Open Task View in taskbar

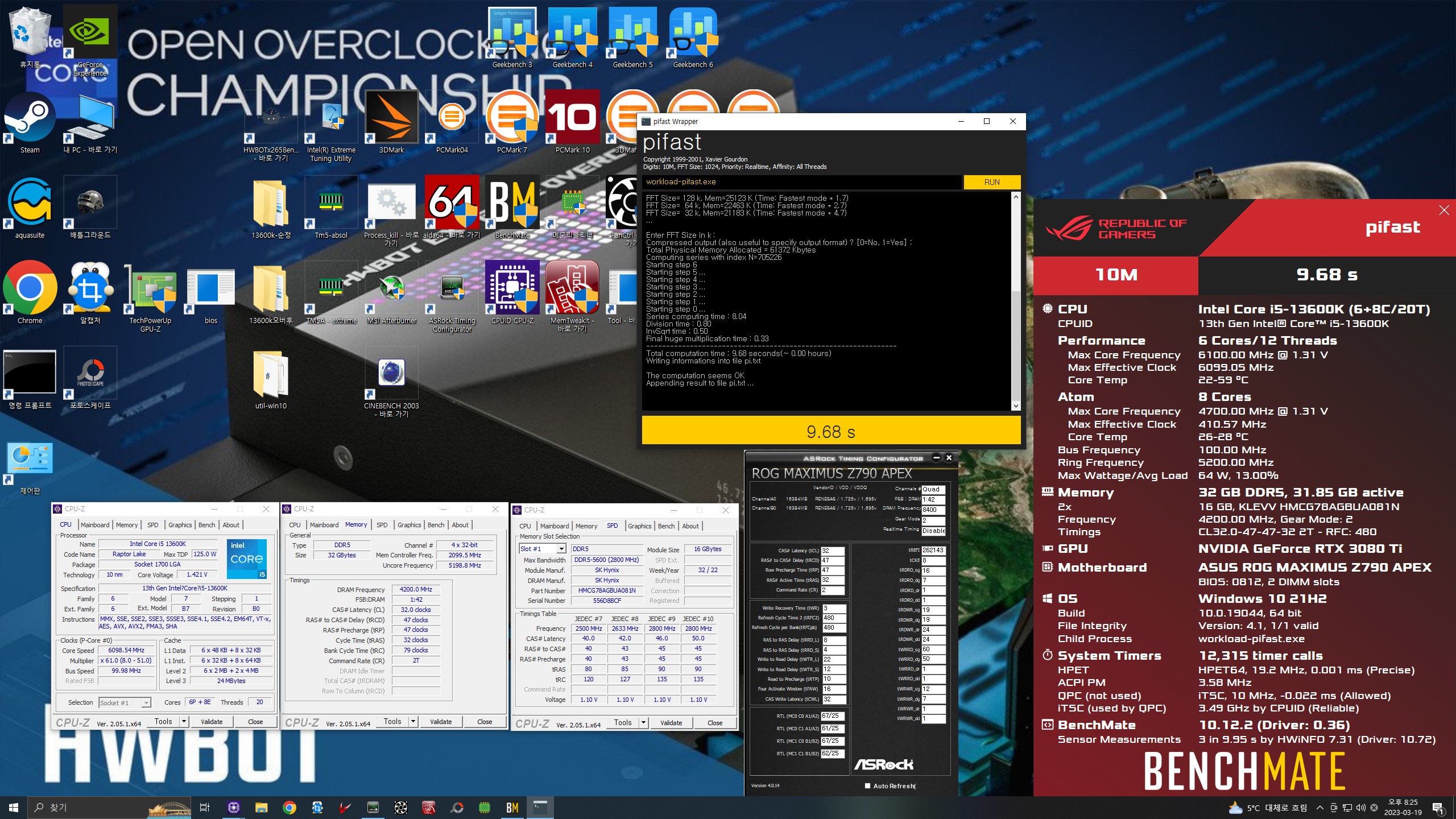pyautogui.click(x=205, y=807)
